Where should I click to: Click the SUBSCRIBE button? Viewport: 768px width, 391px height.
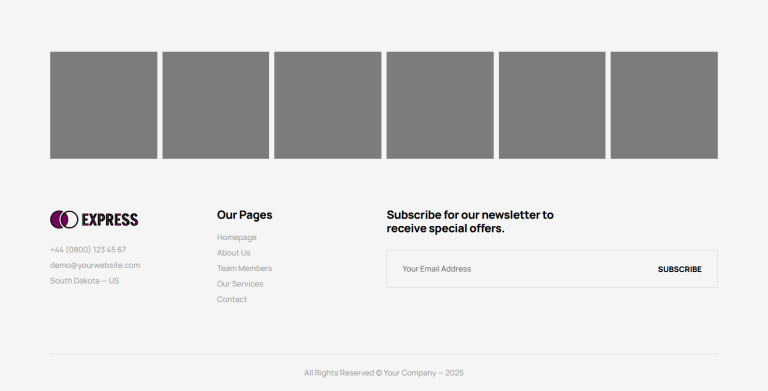[x=680, y=269]
